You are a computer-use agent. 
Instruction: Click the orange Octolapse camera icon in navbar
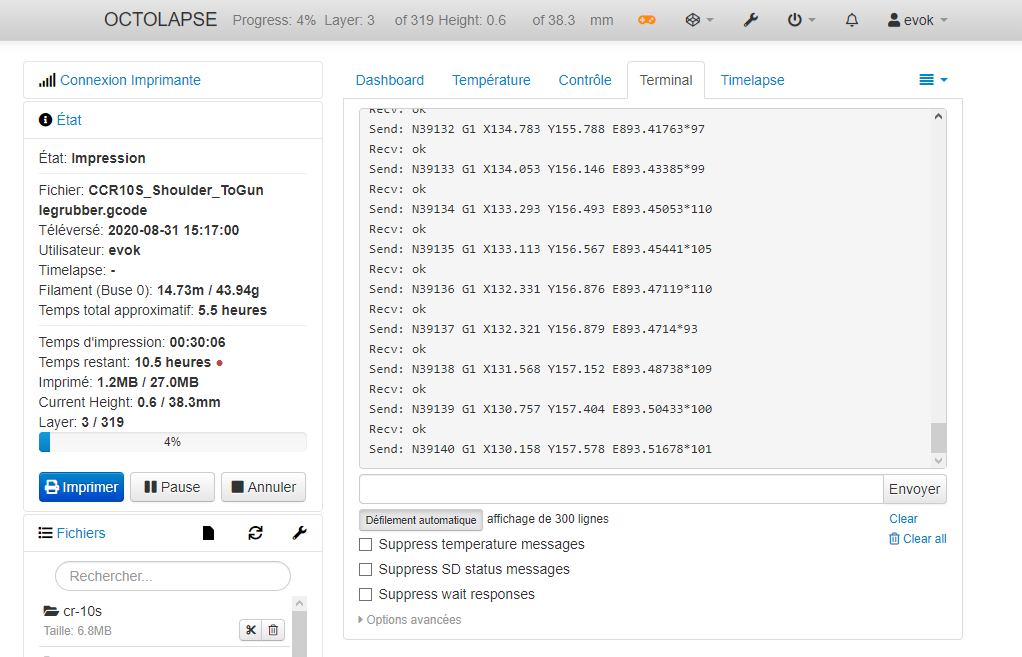647,20
